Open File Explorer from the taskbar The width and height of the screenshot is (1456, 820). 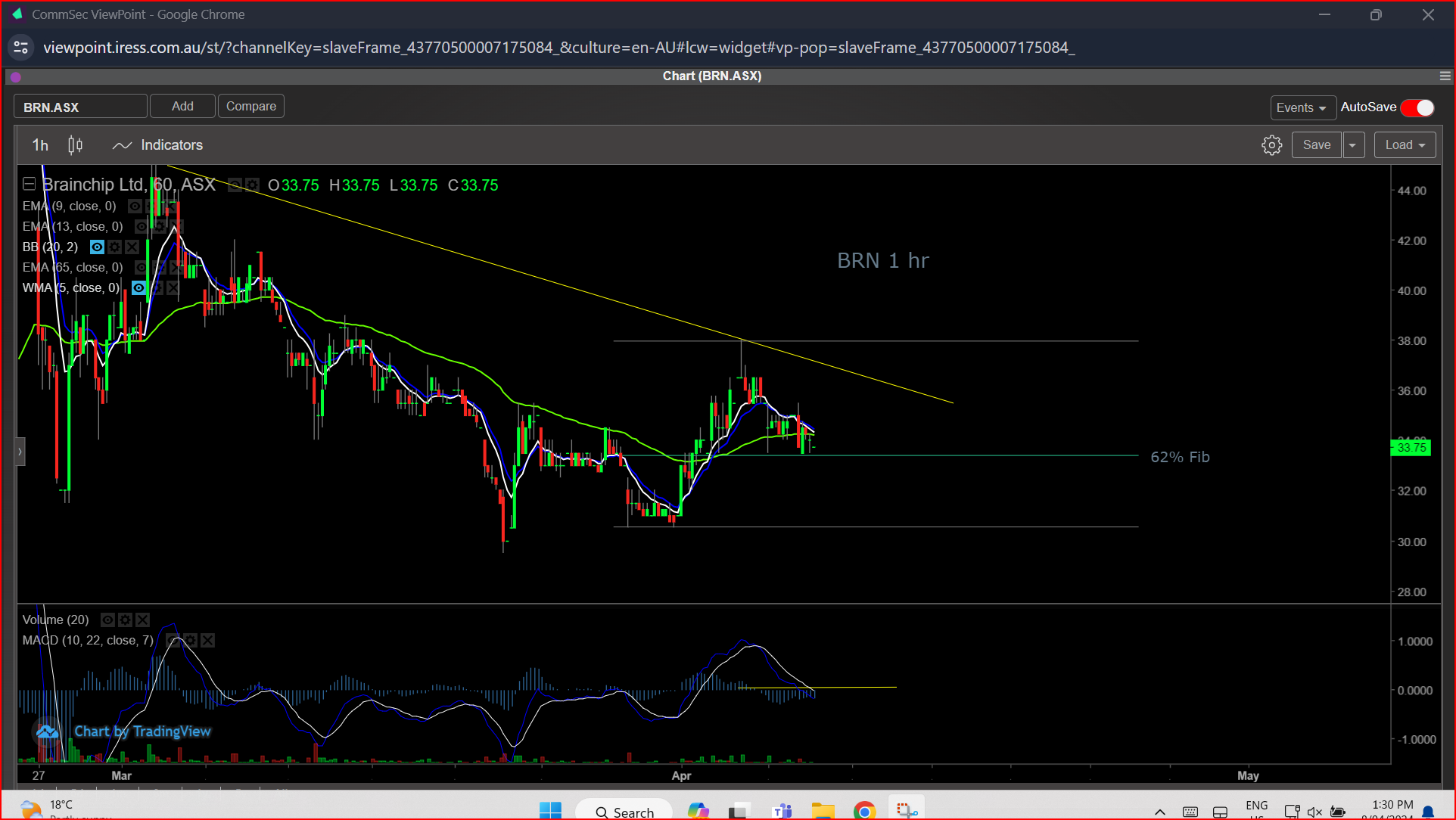click(x=823, y=811)
